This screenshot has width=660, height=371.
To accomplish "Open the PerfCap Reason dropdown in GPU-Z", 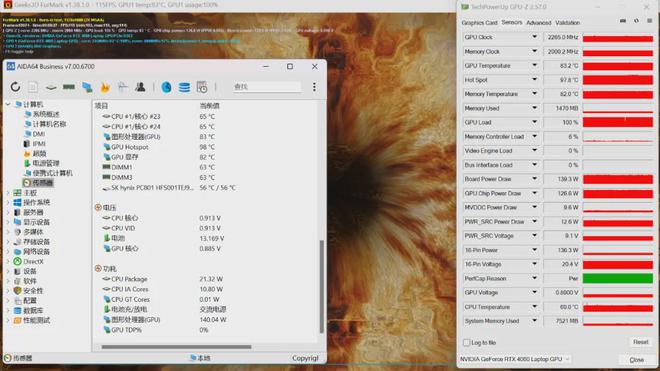I will point(534,278).
